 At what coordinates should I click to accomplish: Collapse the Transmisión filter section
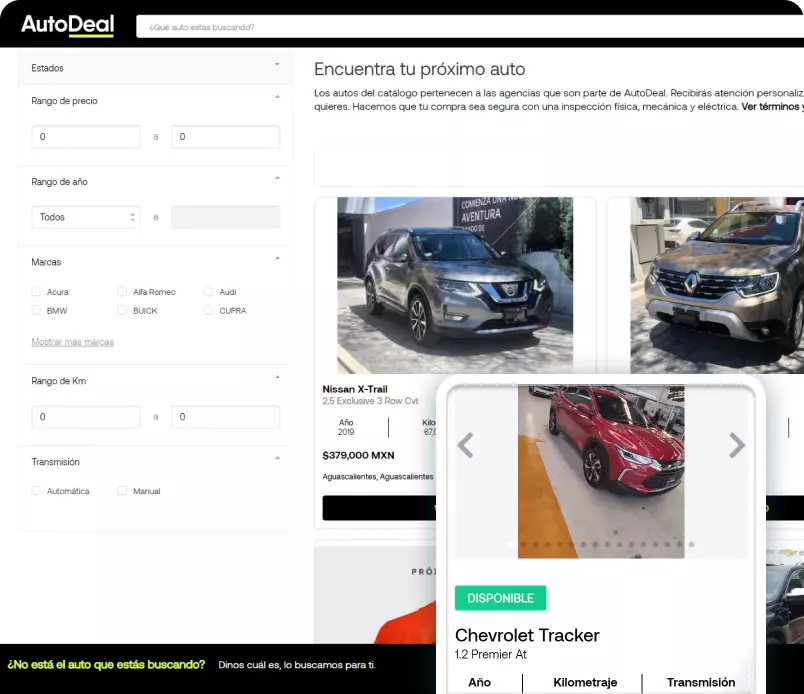pos(277,458)
